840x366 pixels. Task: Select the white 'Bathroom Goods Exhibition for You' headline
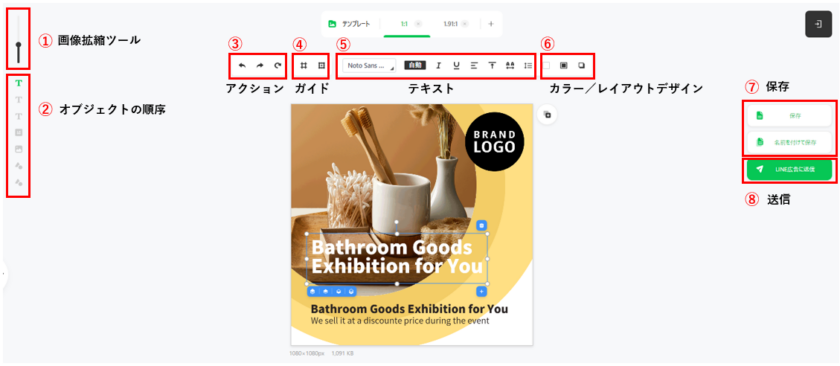(x=397, y=257)
